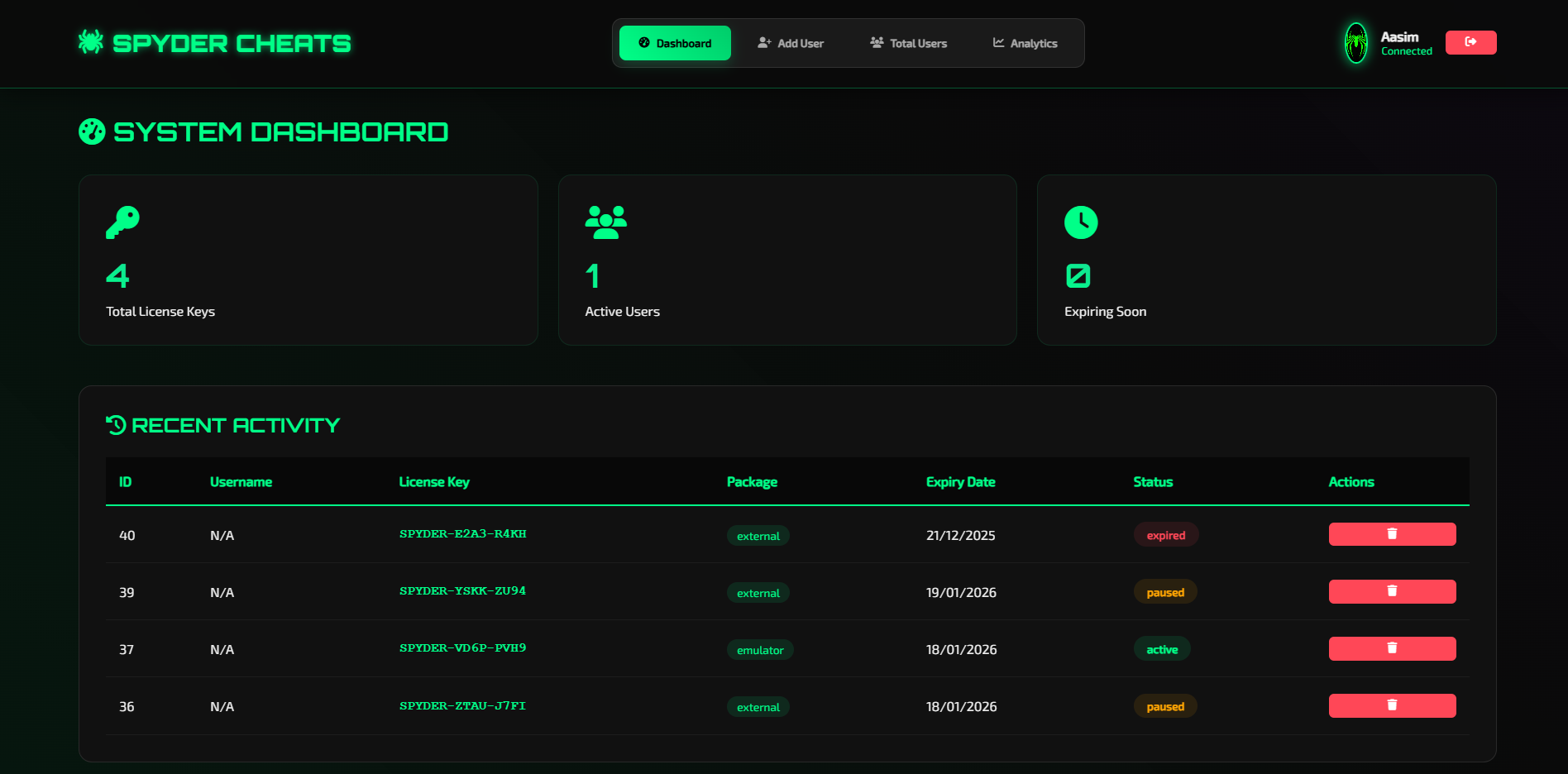Click the clock icon on Expiring Soon card
1568x774 pixels.
click(1081, 222)
